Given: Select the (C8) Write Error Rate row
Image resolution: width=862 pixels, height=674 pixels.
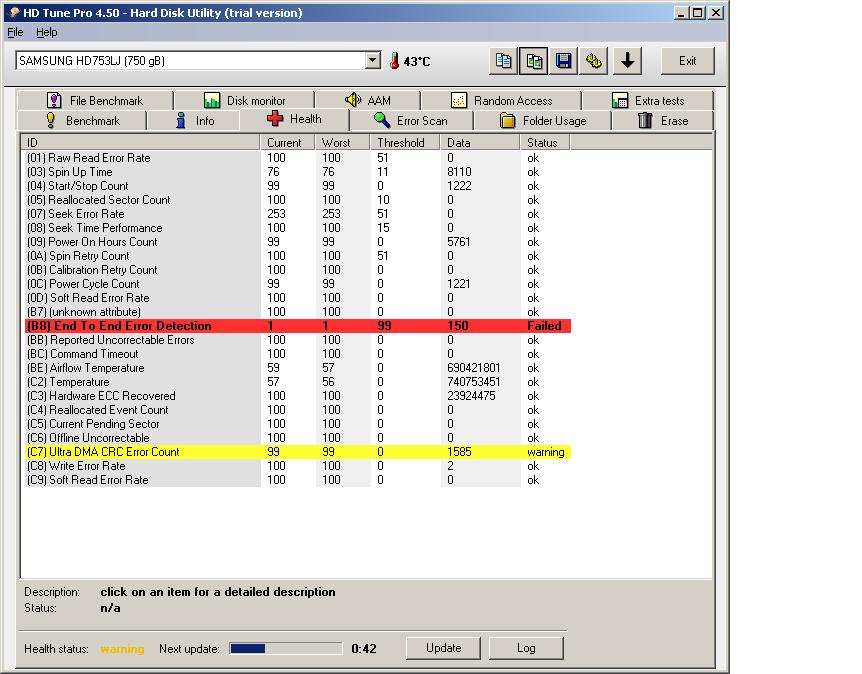Looking at the screenshot, I should pos(298,466).
